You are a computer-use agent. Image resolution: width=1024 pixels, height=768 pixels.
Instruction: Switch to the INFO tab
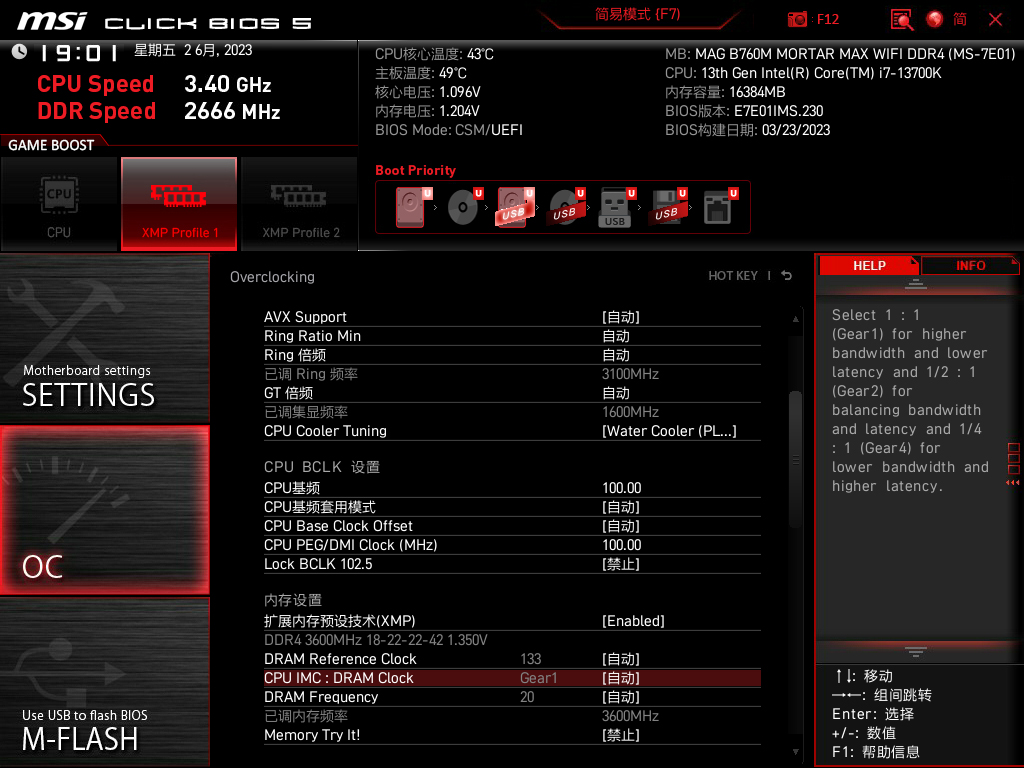(969, 265)
